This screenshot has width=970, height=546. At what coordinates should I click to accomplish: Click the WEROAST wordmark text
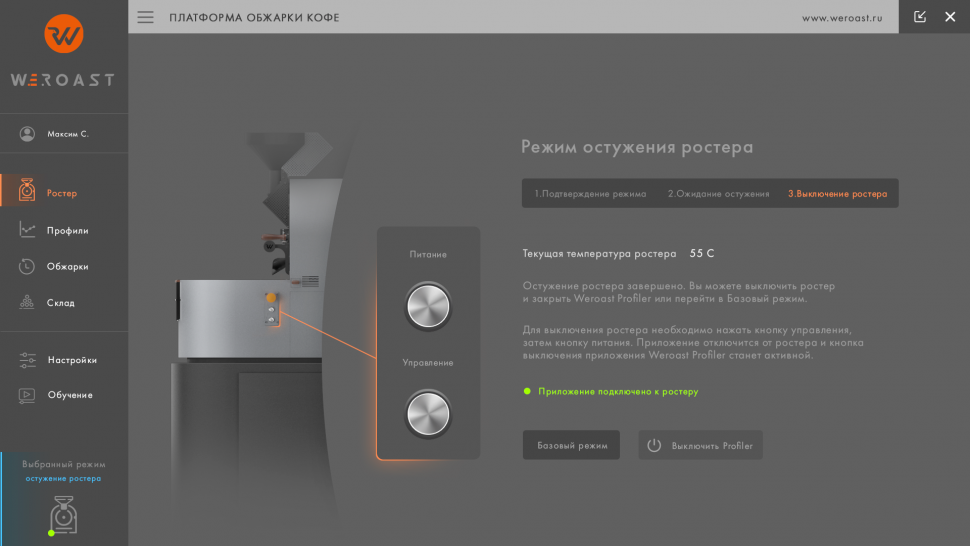point(62,80)
